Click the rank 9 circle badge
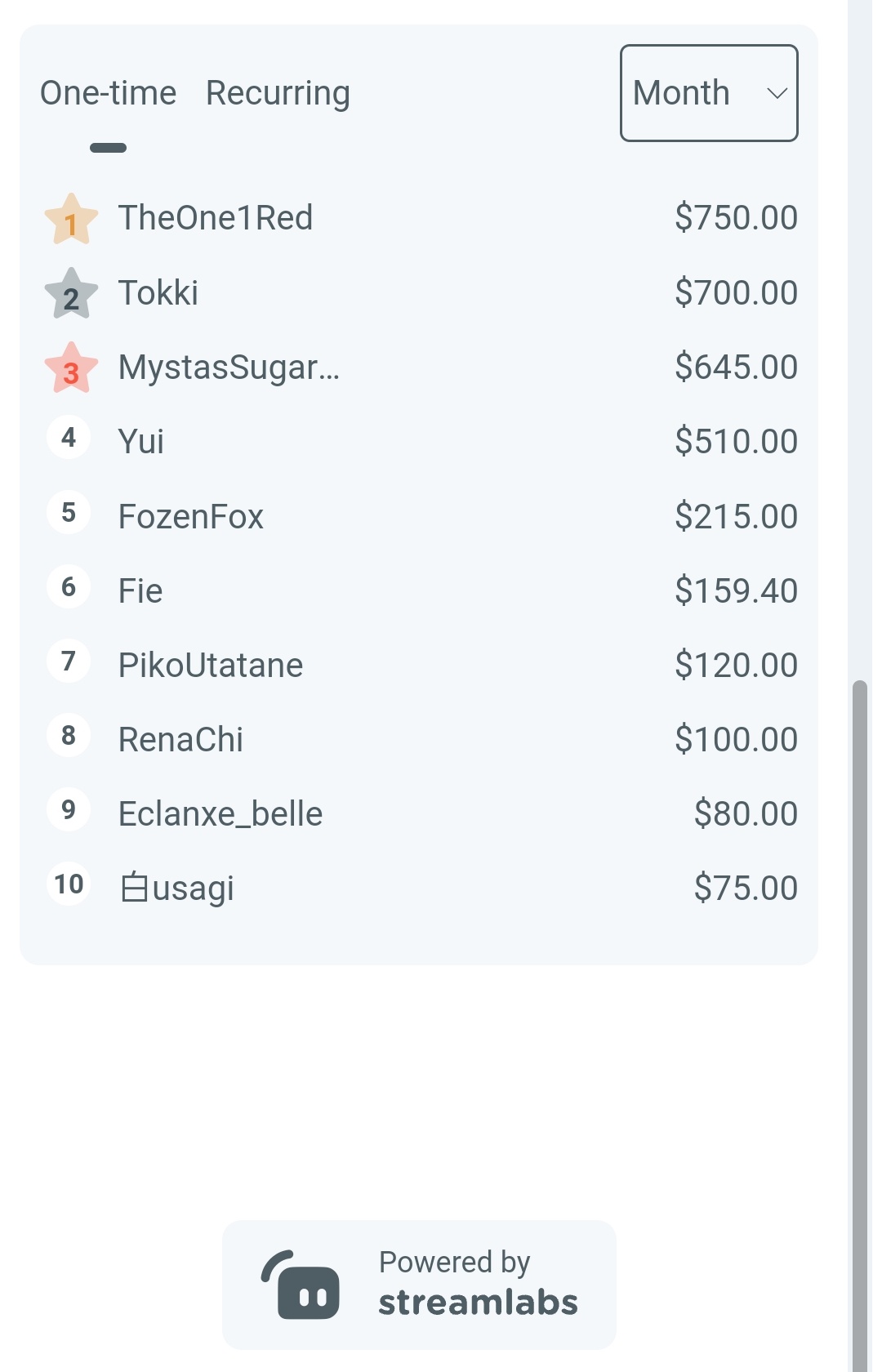The image size is (882, 1372). [x=69, y=810]
